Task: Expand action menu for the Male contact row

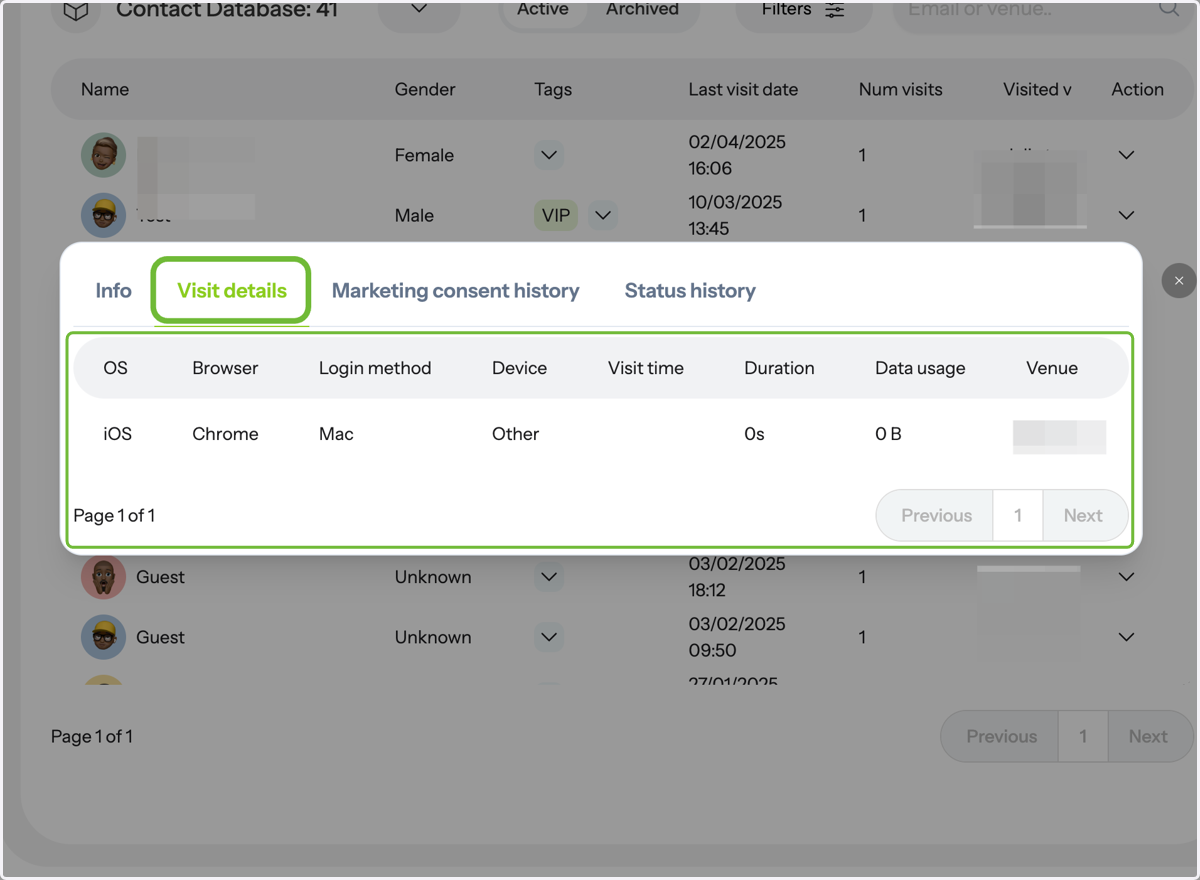Action: click(1126, 215)
